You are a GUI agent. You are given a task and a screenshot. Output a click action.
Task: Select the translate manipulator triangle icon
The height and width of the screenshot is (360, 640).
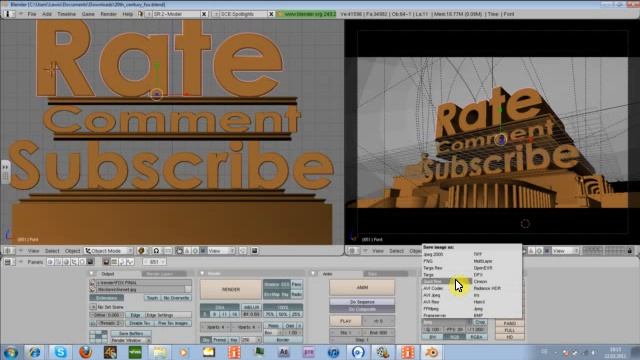tap(187, 251)
